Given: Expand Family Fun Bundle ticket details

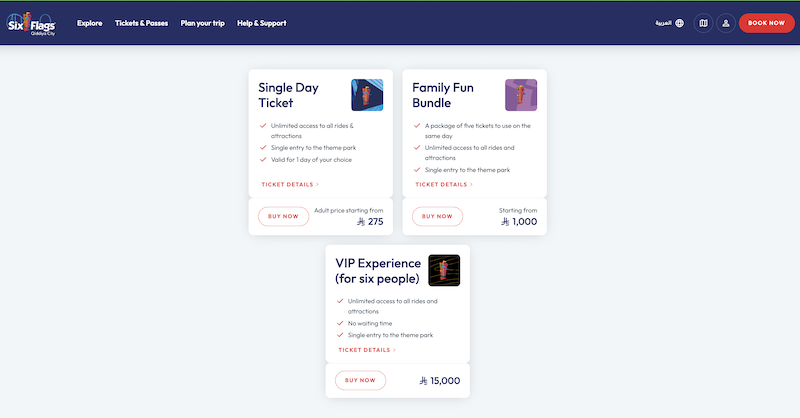Looking at the screenshot, I should point(444,185).
